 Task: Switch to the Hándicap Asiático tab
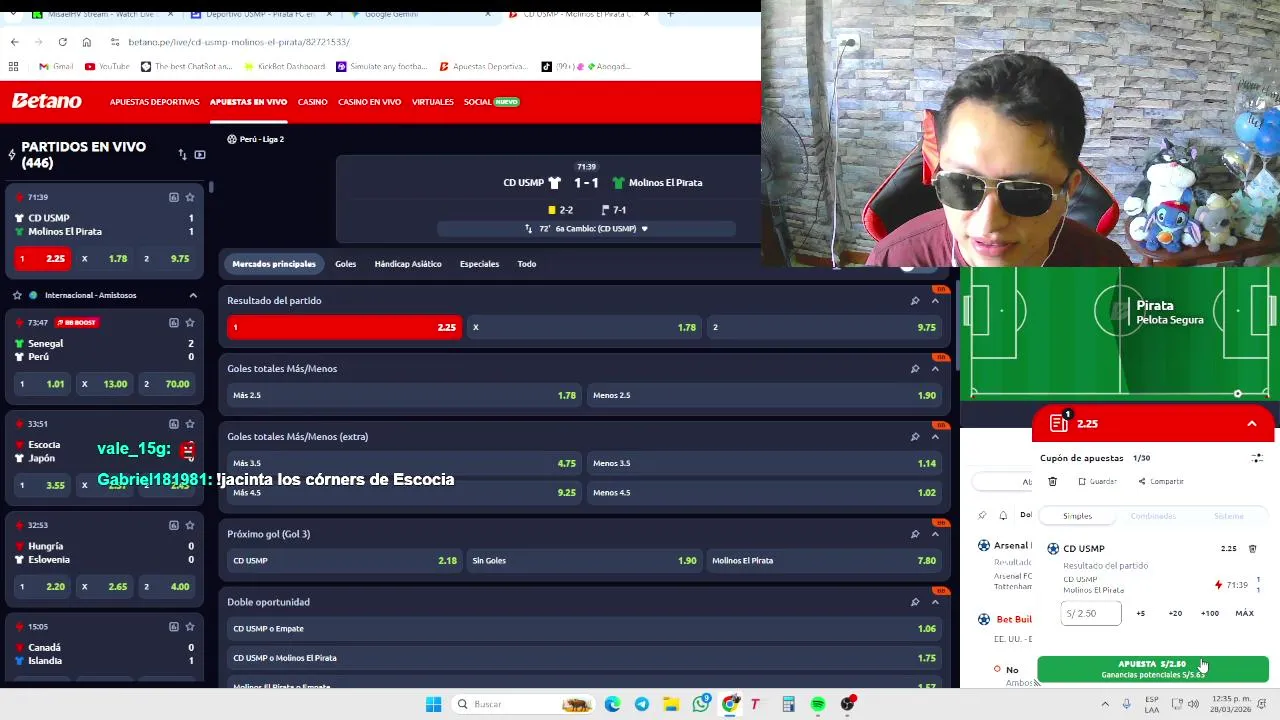click(x=408, y=264)
